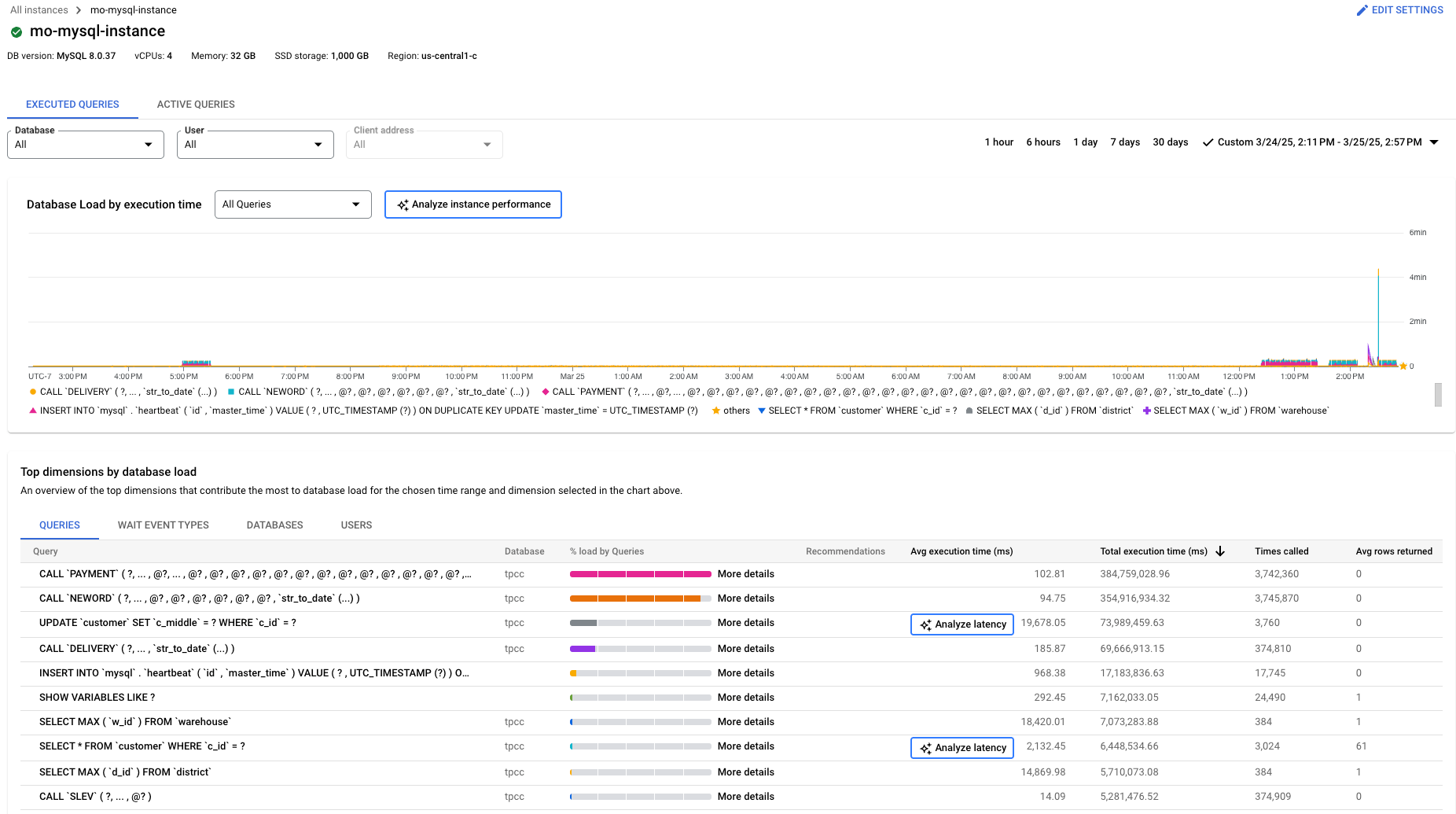Click the orange load bar for CALL NEWORD
Screen dimensions: 1456x814
click(638, 598)
